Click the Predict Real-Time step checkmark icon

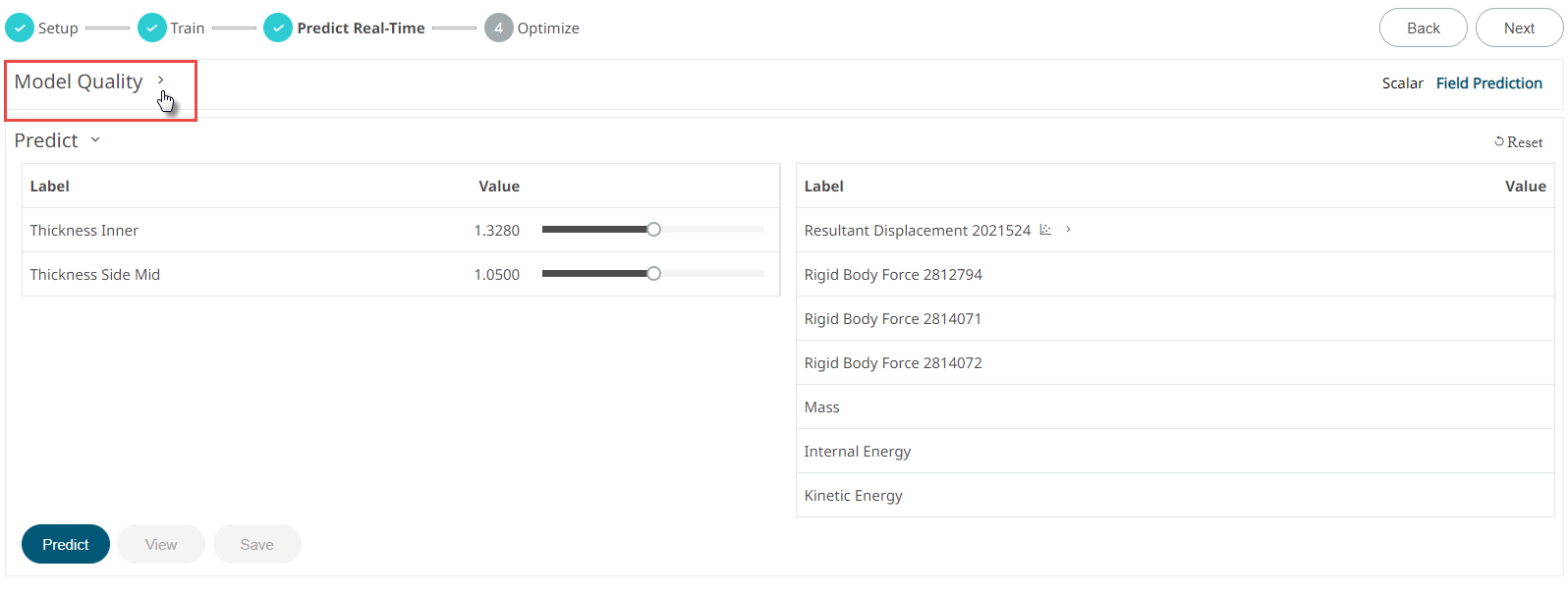pyautogui.click(x=278, y=27)
